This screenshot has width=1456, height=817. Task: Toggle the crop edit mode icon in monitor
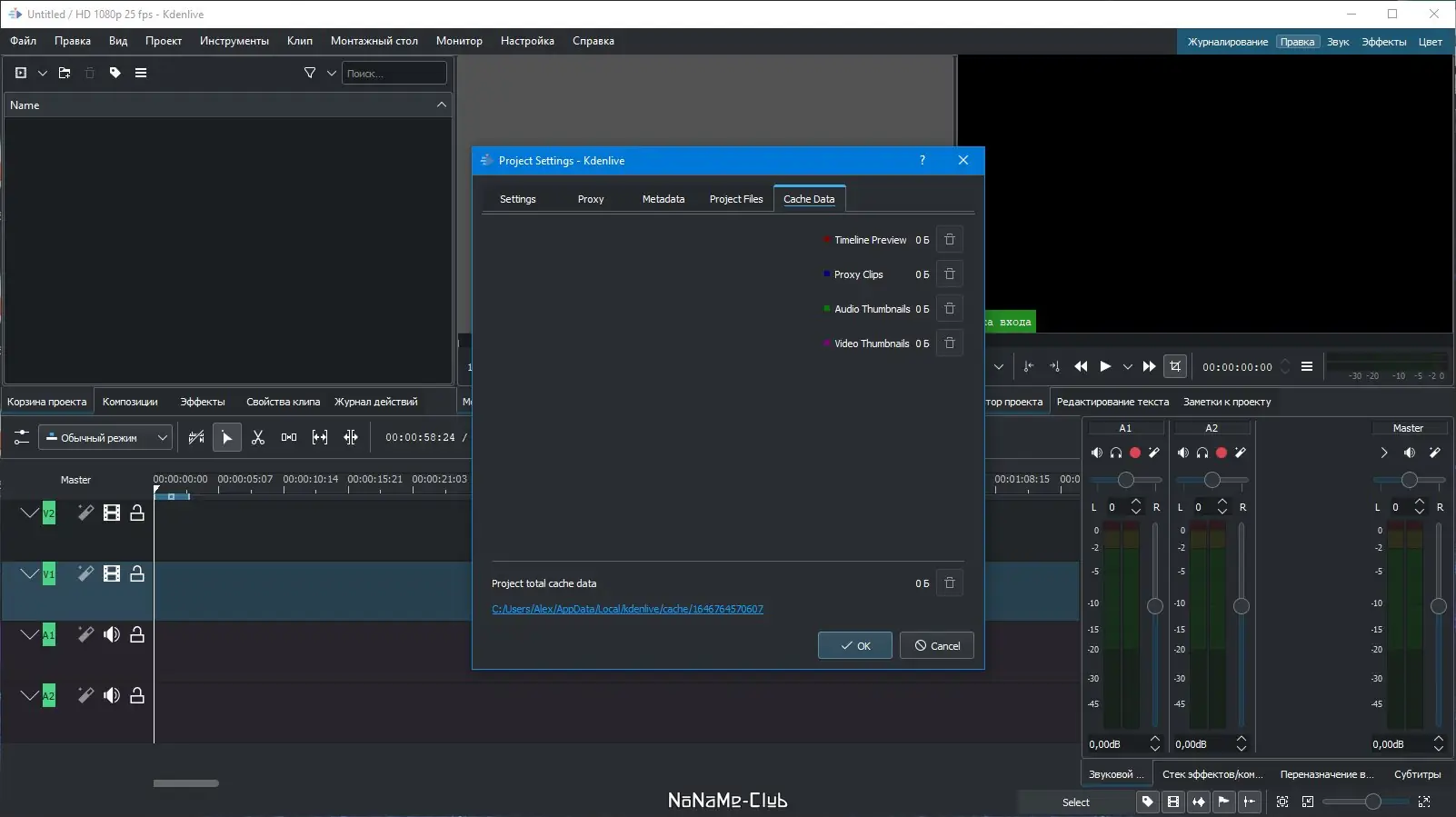pos(1175,366)
